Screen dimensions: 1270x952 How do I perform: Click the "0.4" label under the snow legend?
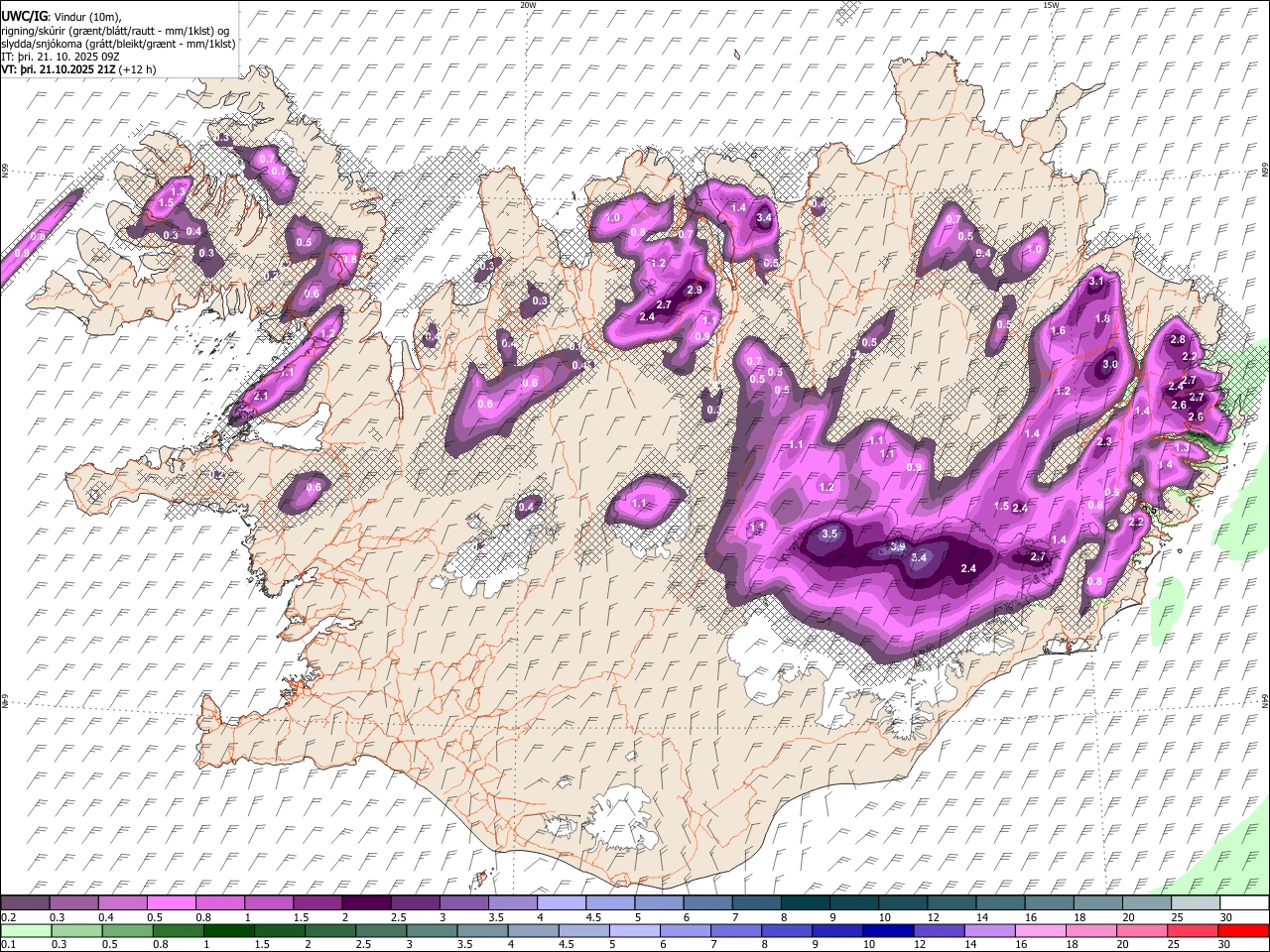pyautogui.click(x=106, y=917)
